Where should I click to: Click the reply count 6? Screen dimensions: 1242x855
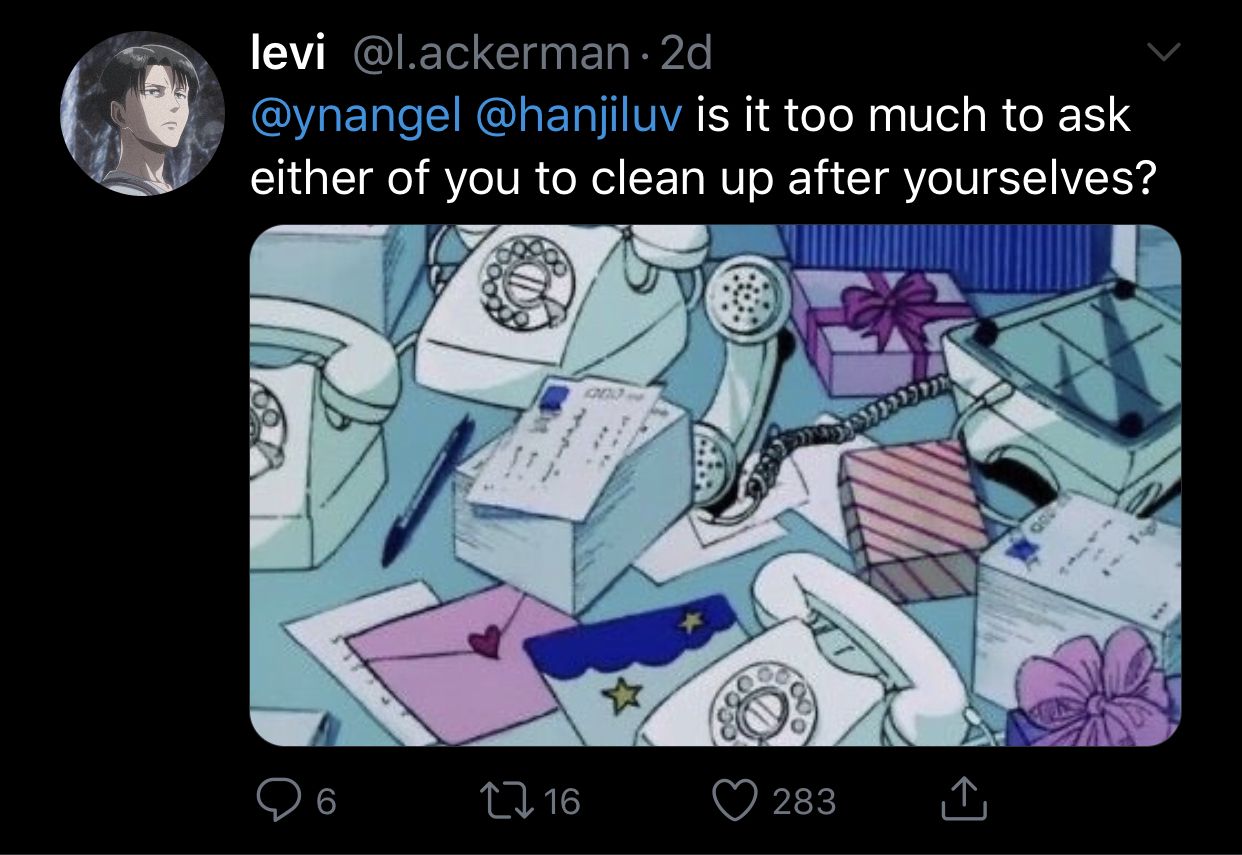(324, 801)
